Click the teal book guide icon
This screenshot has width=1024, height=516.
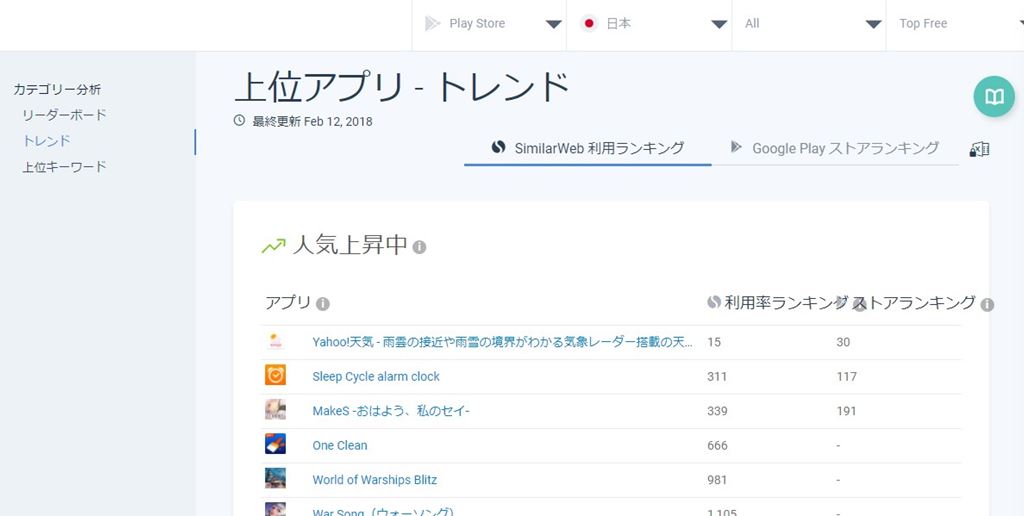point(993,97)
